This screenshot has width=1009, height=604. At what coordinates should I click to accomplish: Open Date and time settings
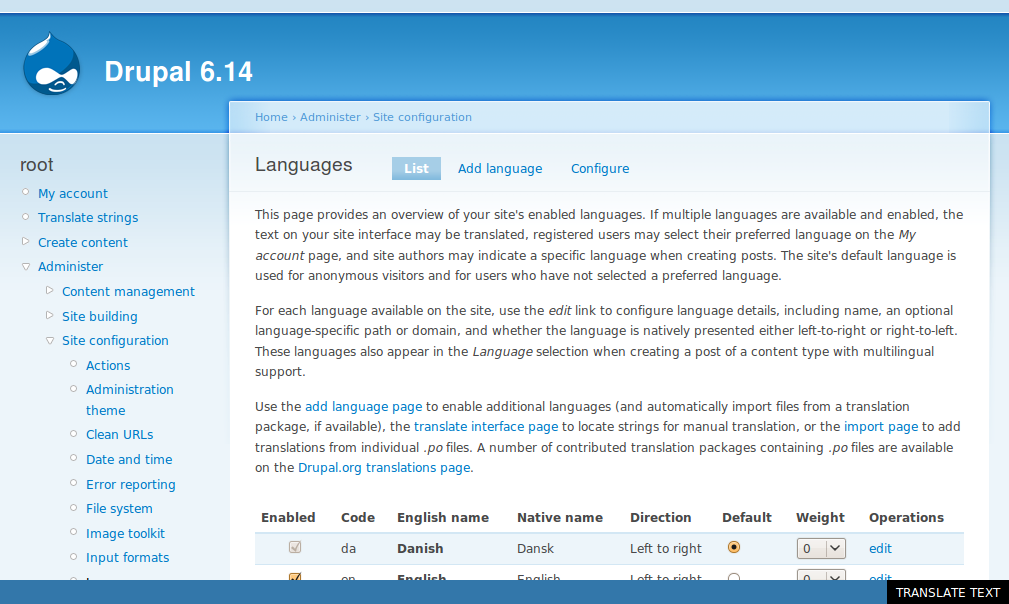129,459
